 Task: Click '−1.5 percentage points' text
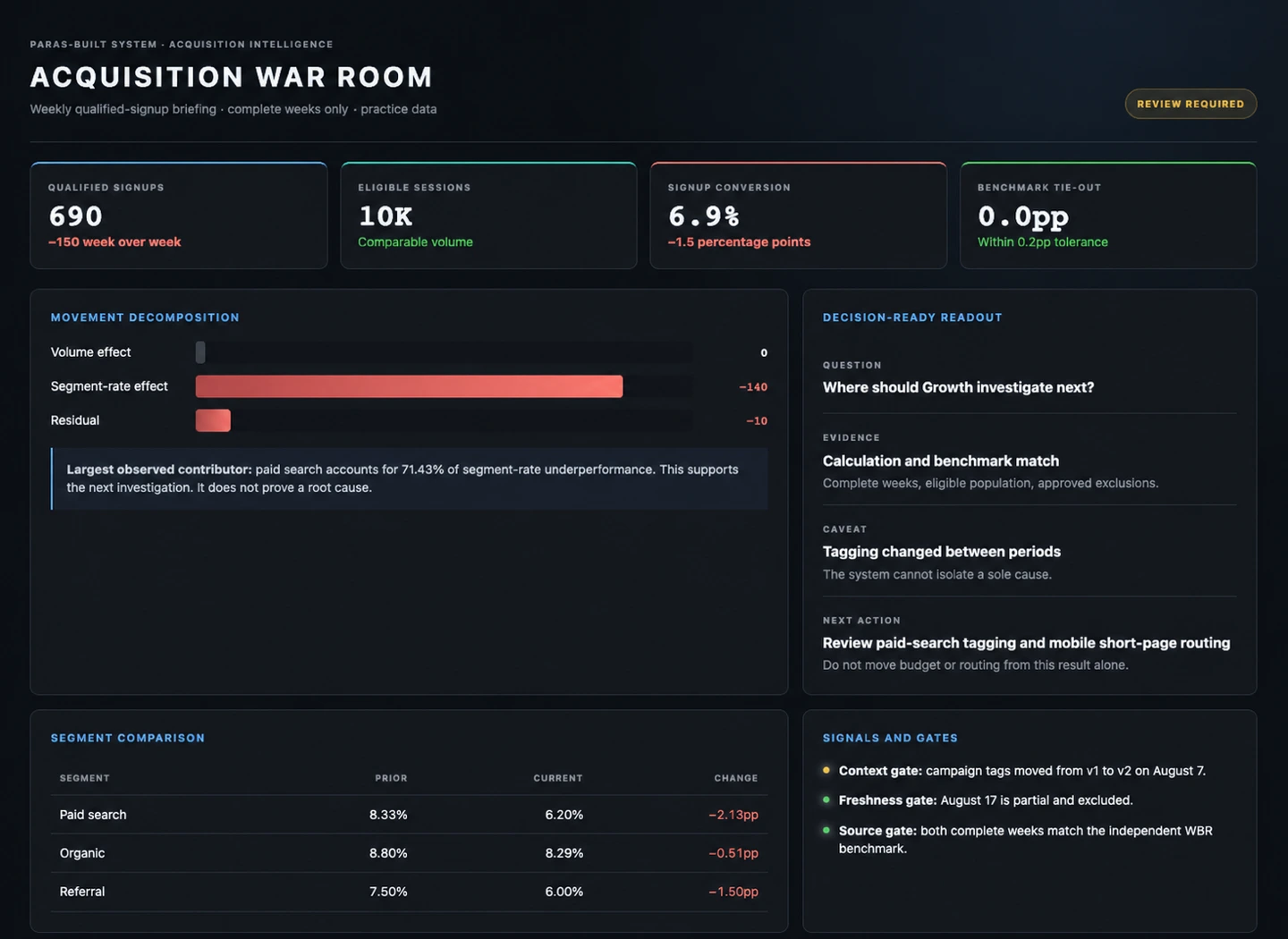point(739,241)
